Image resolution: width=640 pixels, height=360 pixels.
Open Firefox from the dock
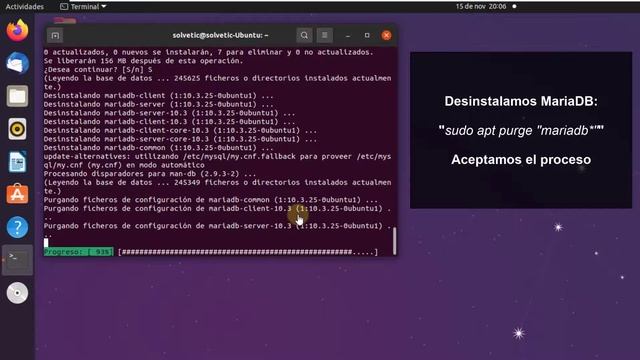pyautogui.click(x=17, y=30)
